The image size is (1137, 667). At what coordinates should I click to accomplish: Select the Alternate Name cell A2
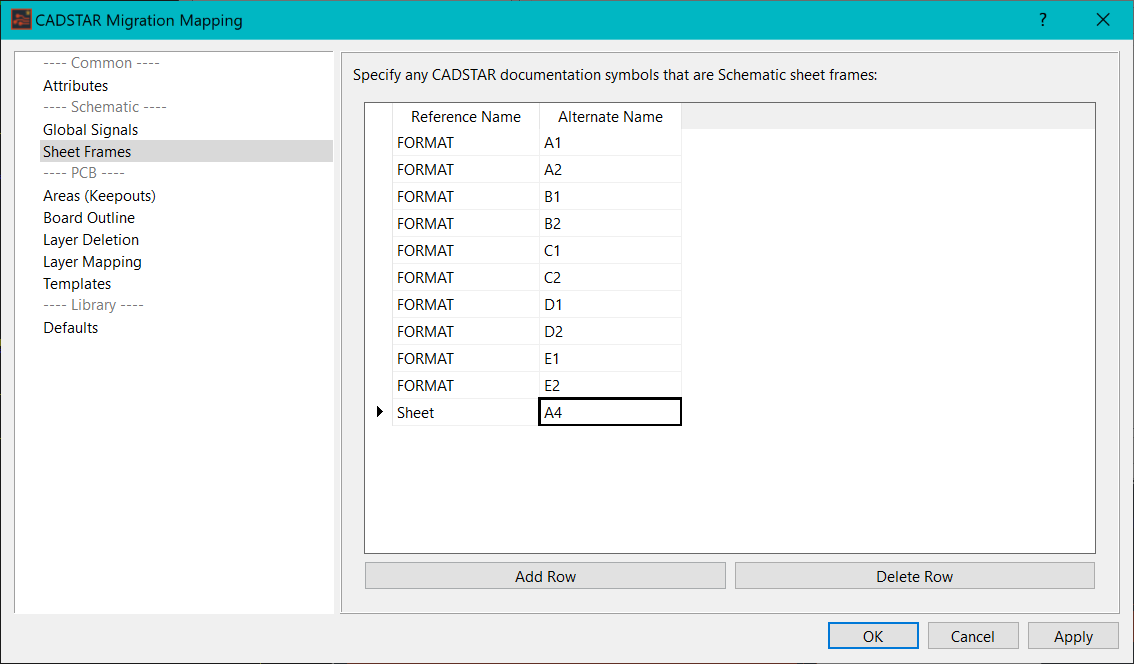tap(611, 170)
